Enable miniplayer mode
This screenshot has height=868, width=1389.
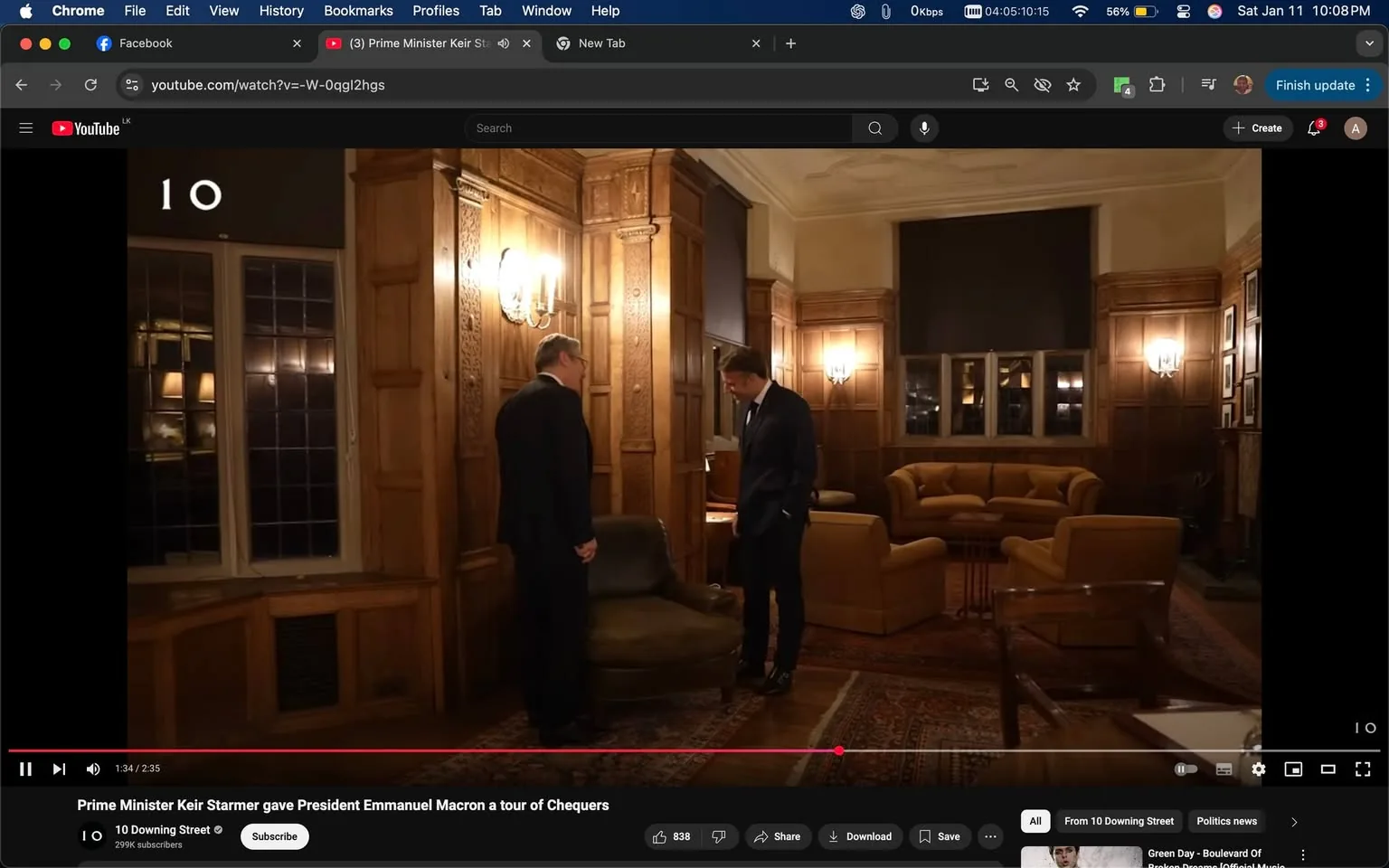pyautogui.click(x=1293, y=769)
